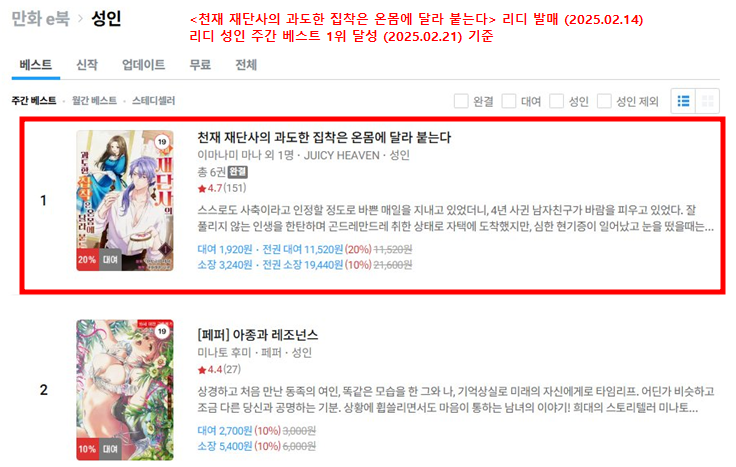Image resolution: width=736 pixels, height=467 pixels.
Task: Select the 무료 tab
Action: click(x=200, y=65)
